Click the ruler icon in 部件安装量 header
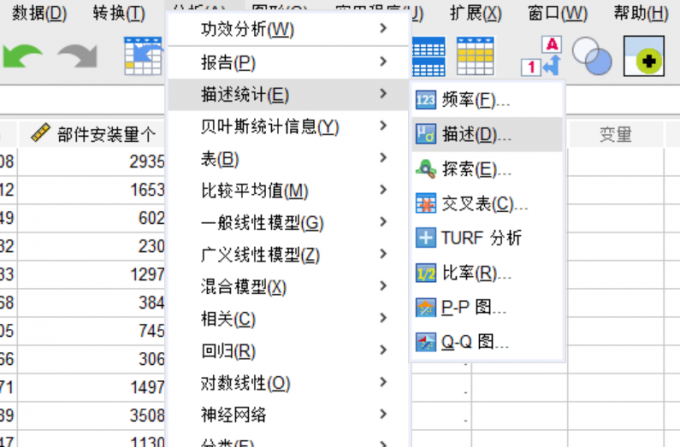Viewport: 680px width, 447px height. (x=41, y=133)
